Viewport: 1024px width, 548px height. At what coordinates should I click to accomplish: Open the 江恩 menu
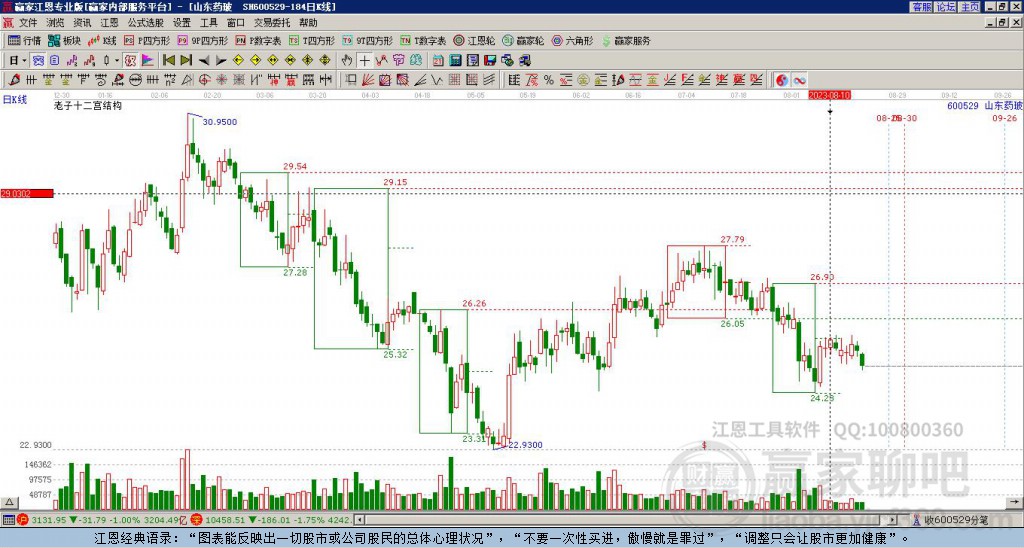coord(110,23)
